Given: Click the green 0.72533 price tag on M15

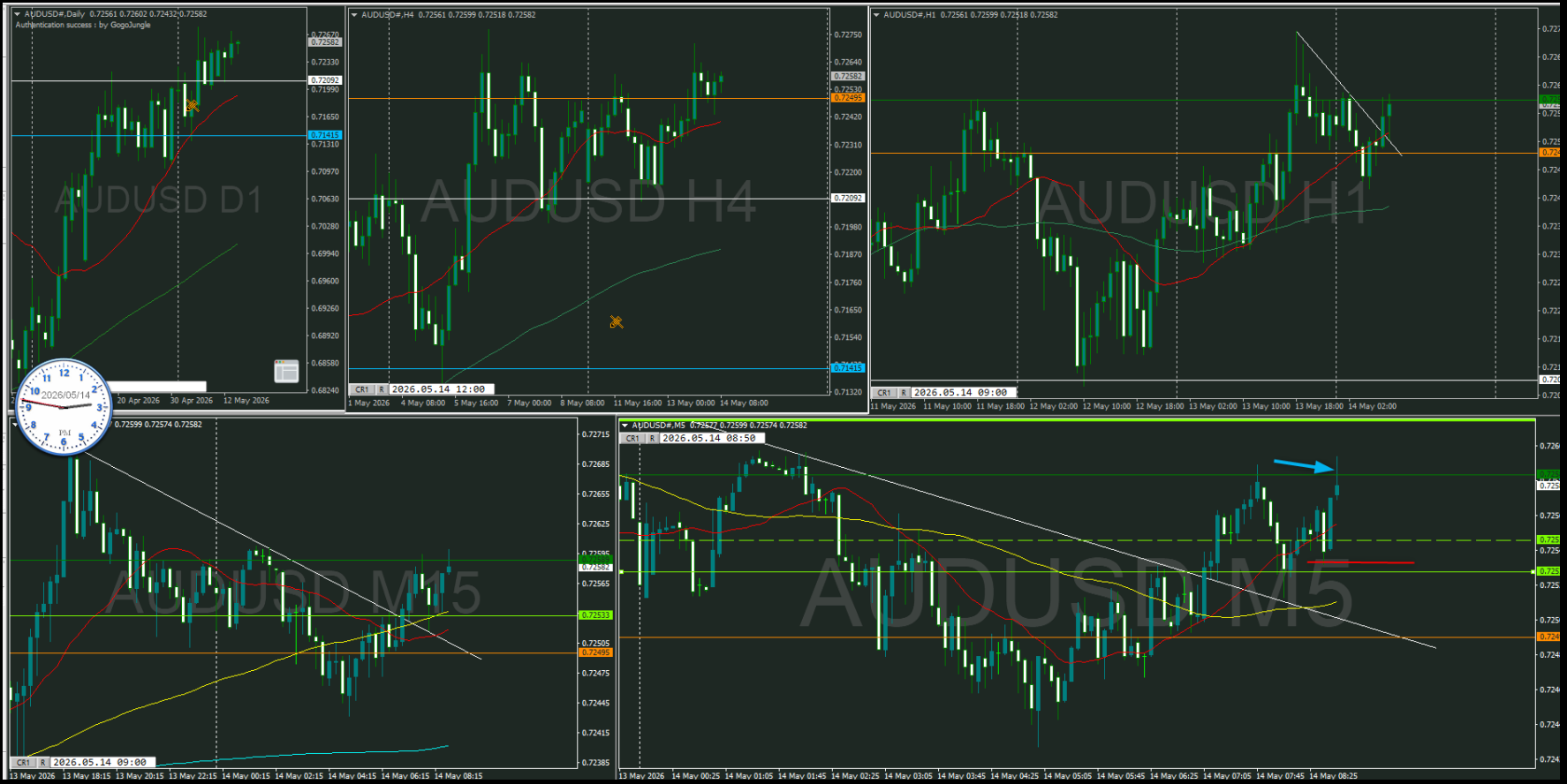Looking at the screenshot, I should (x=595, y=615).
